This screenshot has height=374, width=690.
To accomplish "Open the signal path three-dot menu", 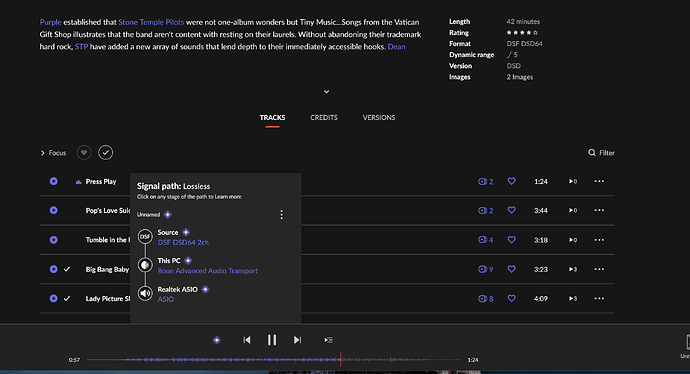I will (x=282, y=214).
